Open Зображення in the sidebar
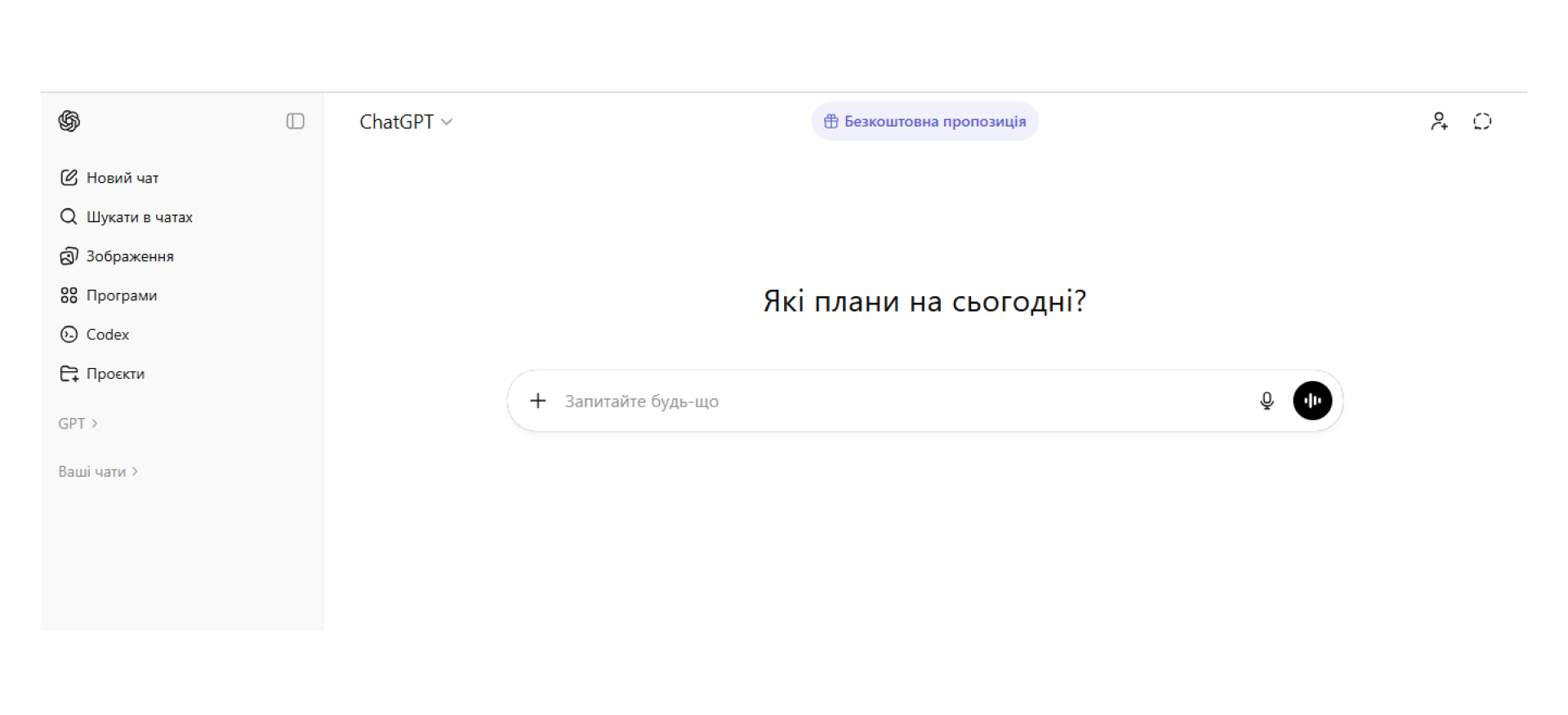 point(130,256)
